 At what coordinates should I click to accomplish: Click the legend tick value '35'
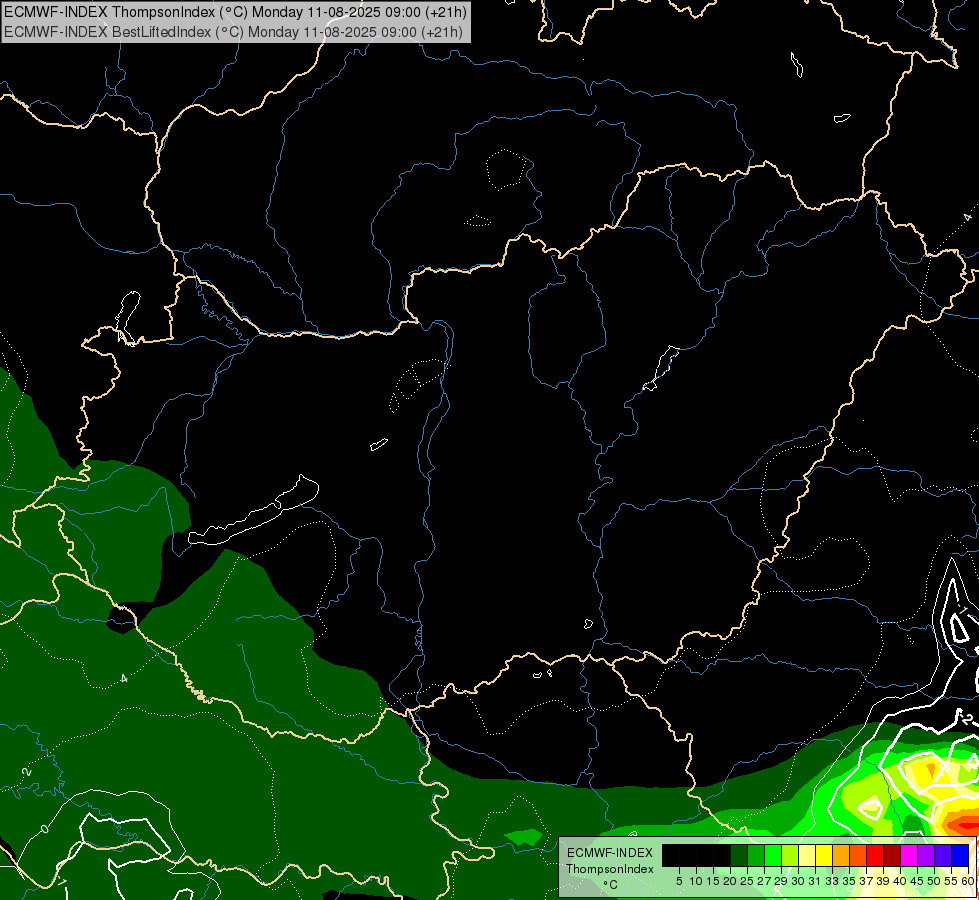pos(849,881)
